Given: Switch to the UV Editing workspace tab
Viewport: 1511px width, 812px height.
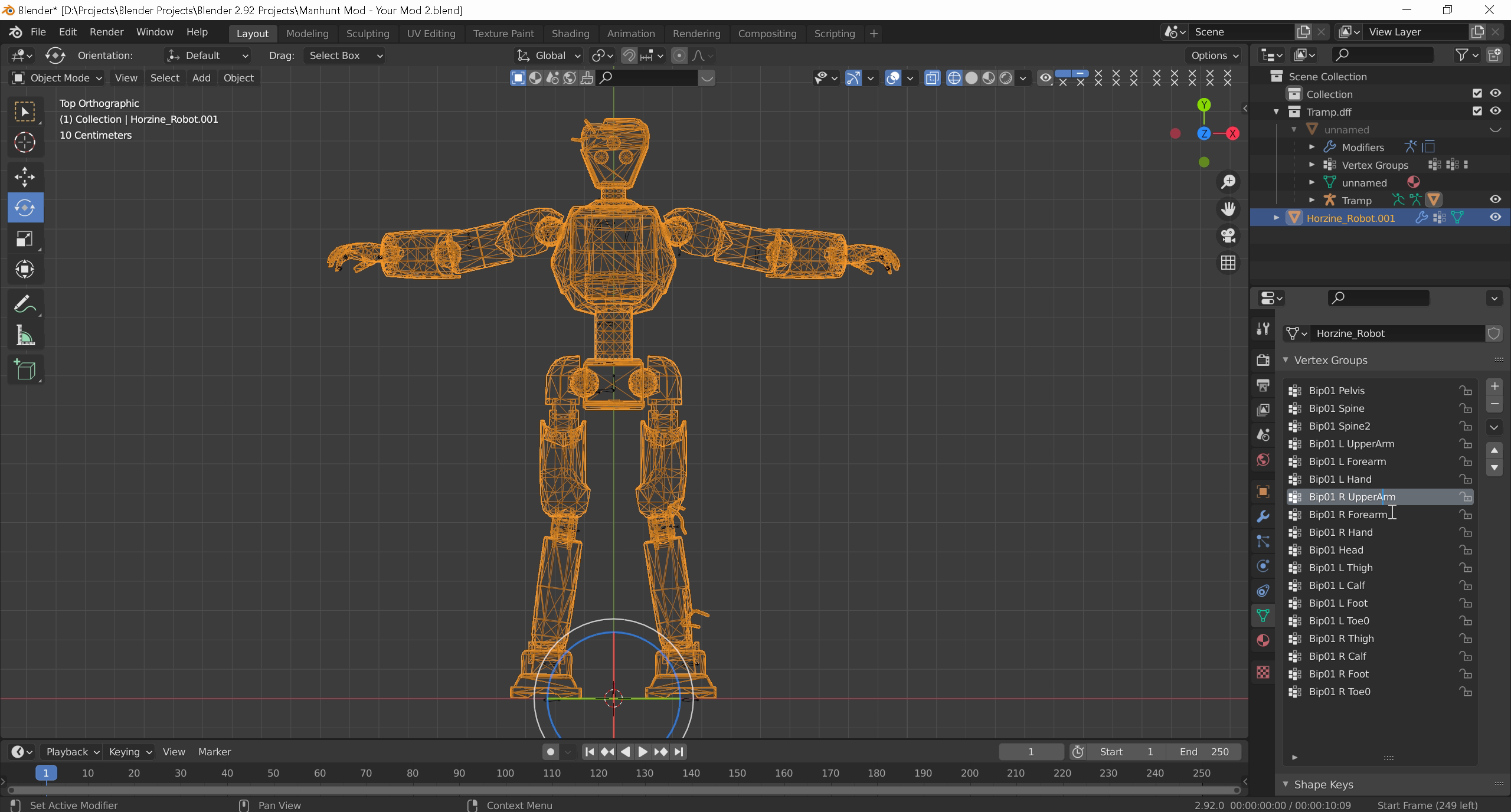Looking at the screenshot, I should click(x=431, y=34).
